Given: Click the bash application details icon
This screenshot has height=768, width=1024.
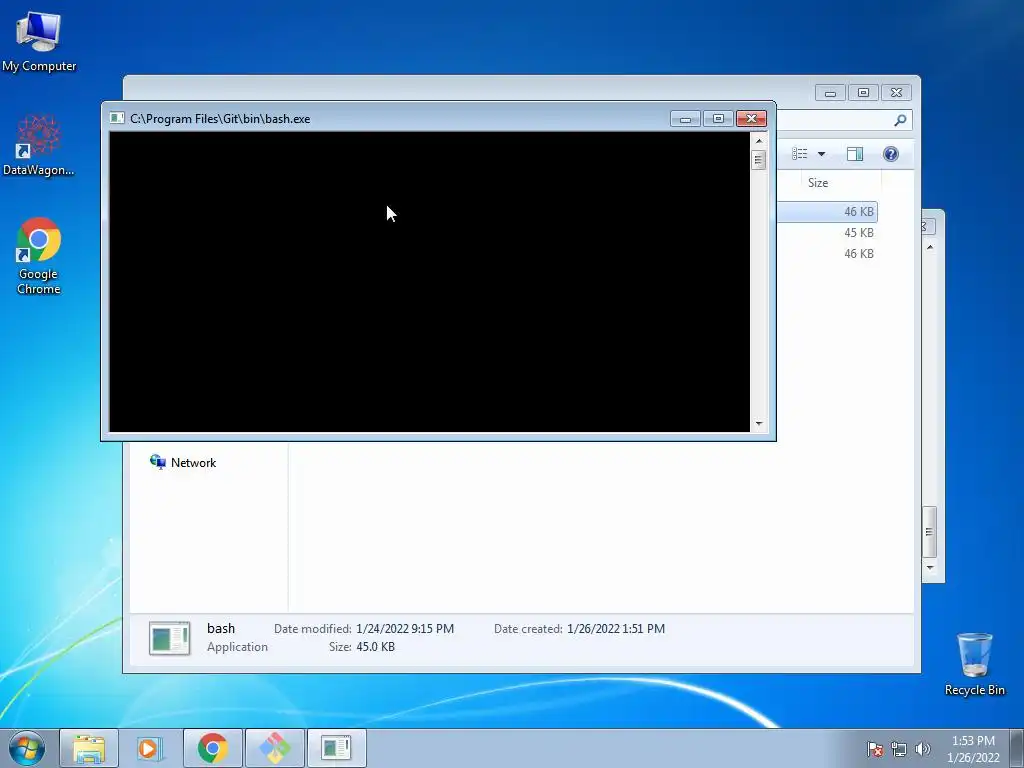Looking at the screenshot, I should (169, 638).
